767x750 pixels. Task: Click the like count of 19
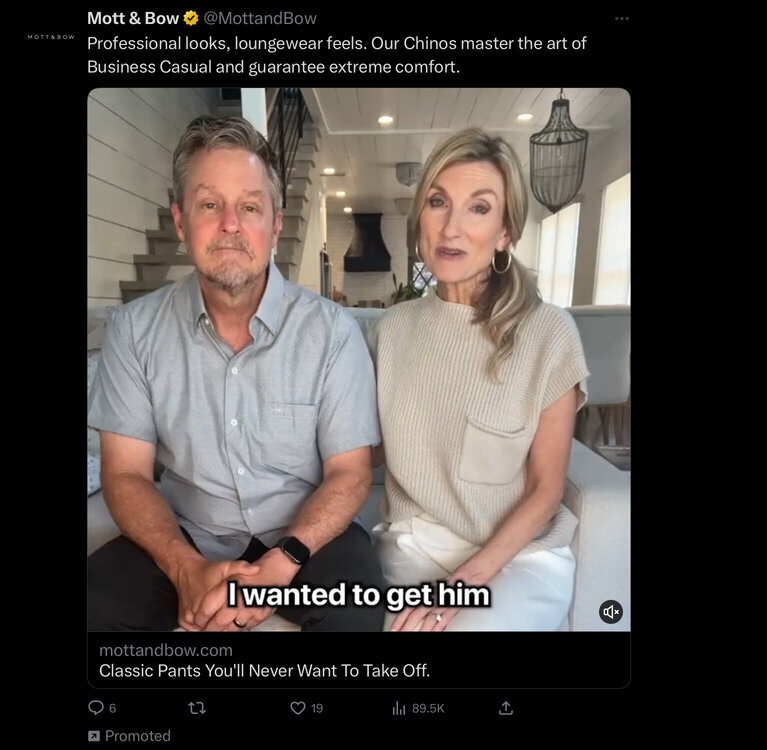[317, 708]
